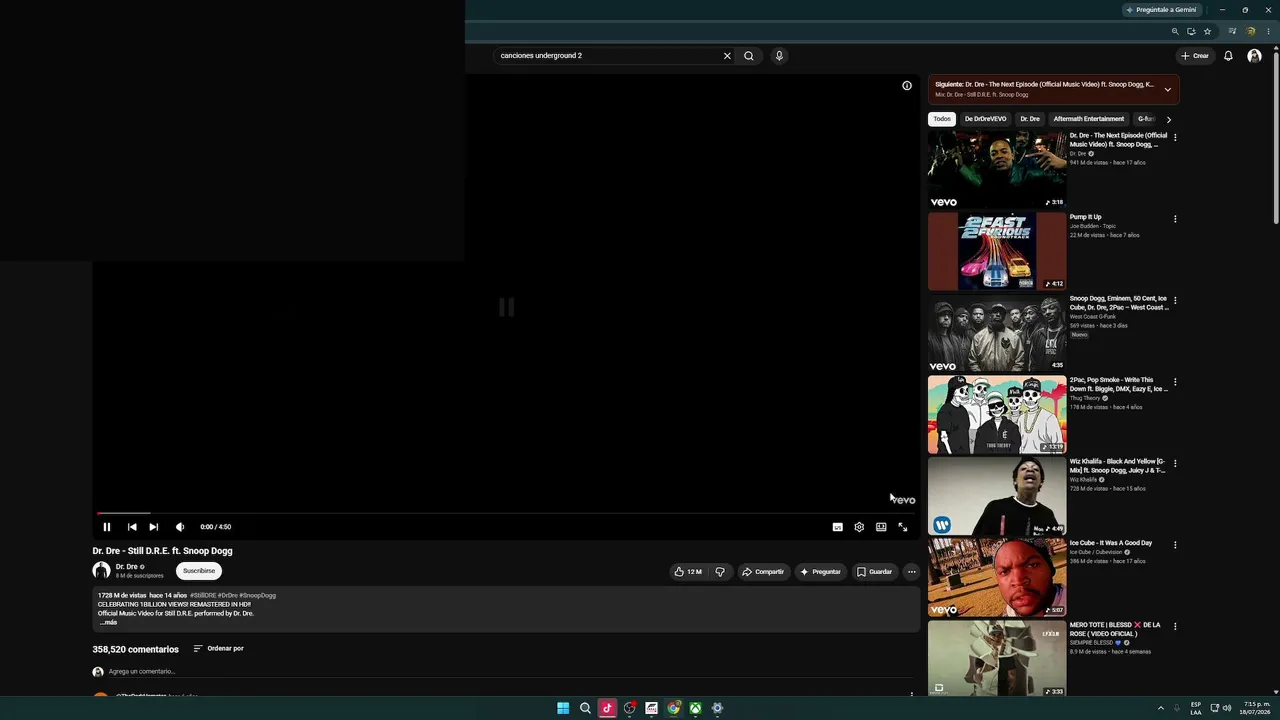Screen dimensions: 1280x720
Task: Clear the YouTube search box text
Action: (x=727, y=56)
